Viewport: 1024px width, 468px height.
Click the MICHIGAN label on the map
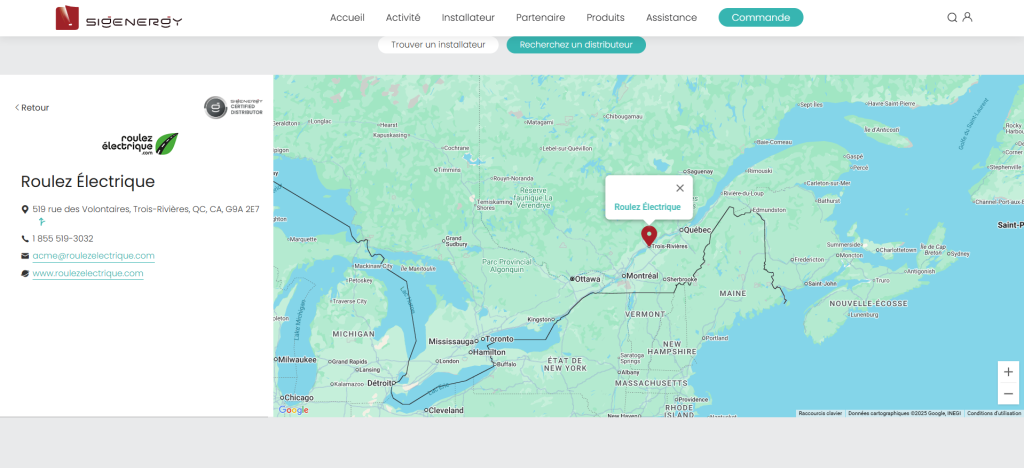(353, 334)
